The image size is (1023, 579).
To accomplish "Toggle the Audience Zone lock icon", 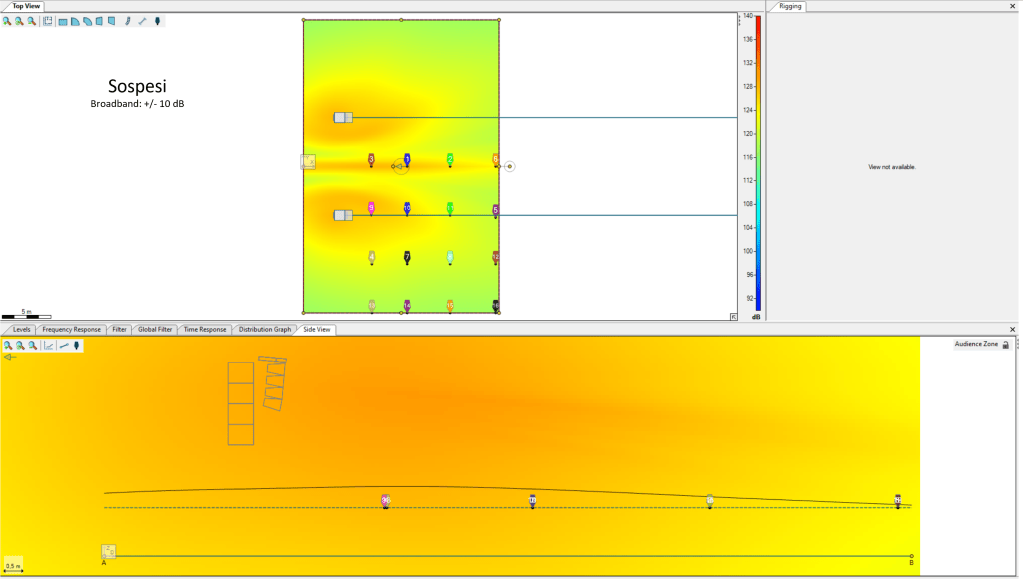I will (x=1005, y=345).
